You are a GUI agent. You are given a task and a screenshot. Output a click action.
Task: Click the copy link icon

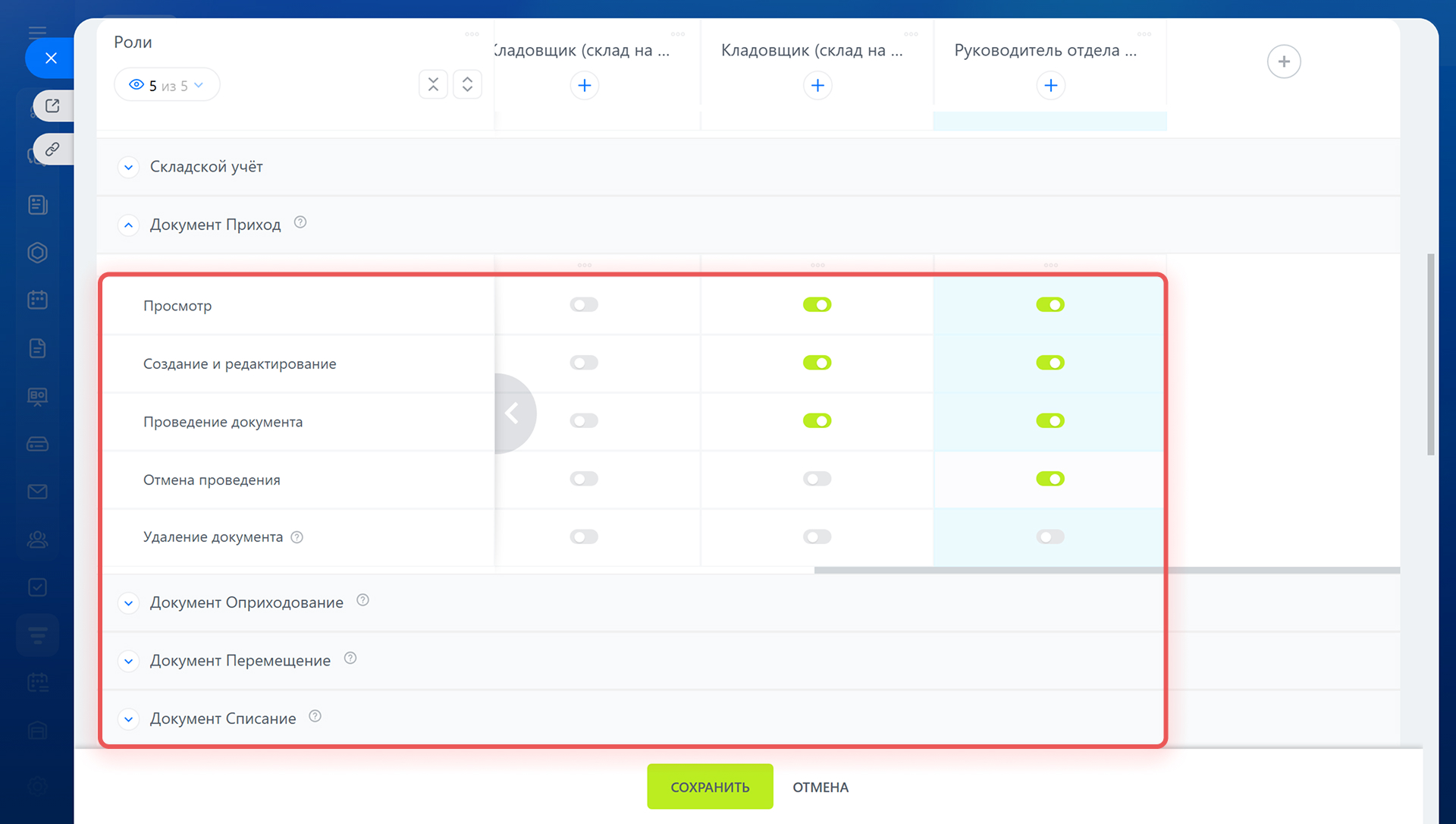pos(52,149)
